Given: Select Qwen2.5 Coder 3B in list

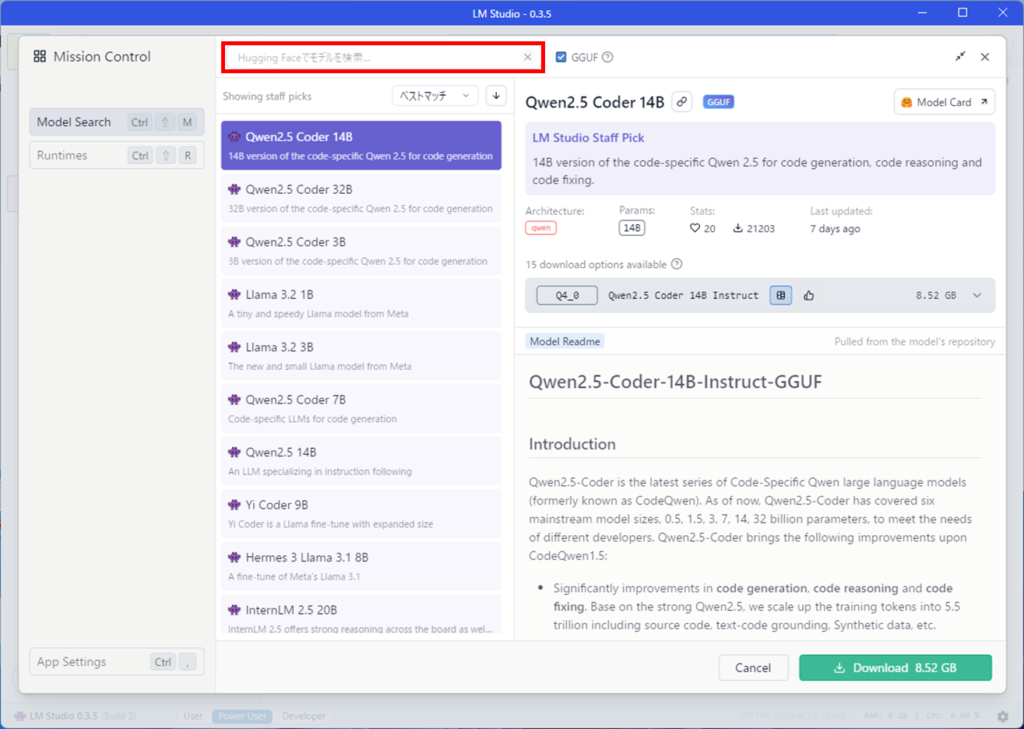Looking at the screenshot, I should point(361,250).
